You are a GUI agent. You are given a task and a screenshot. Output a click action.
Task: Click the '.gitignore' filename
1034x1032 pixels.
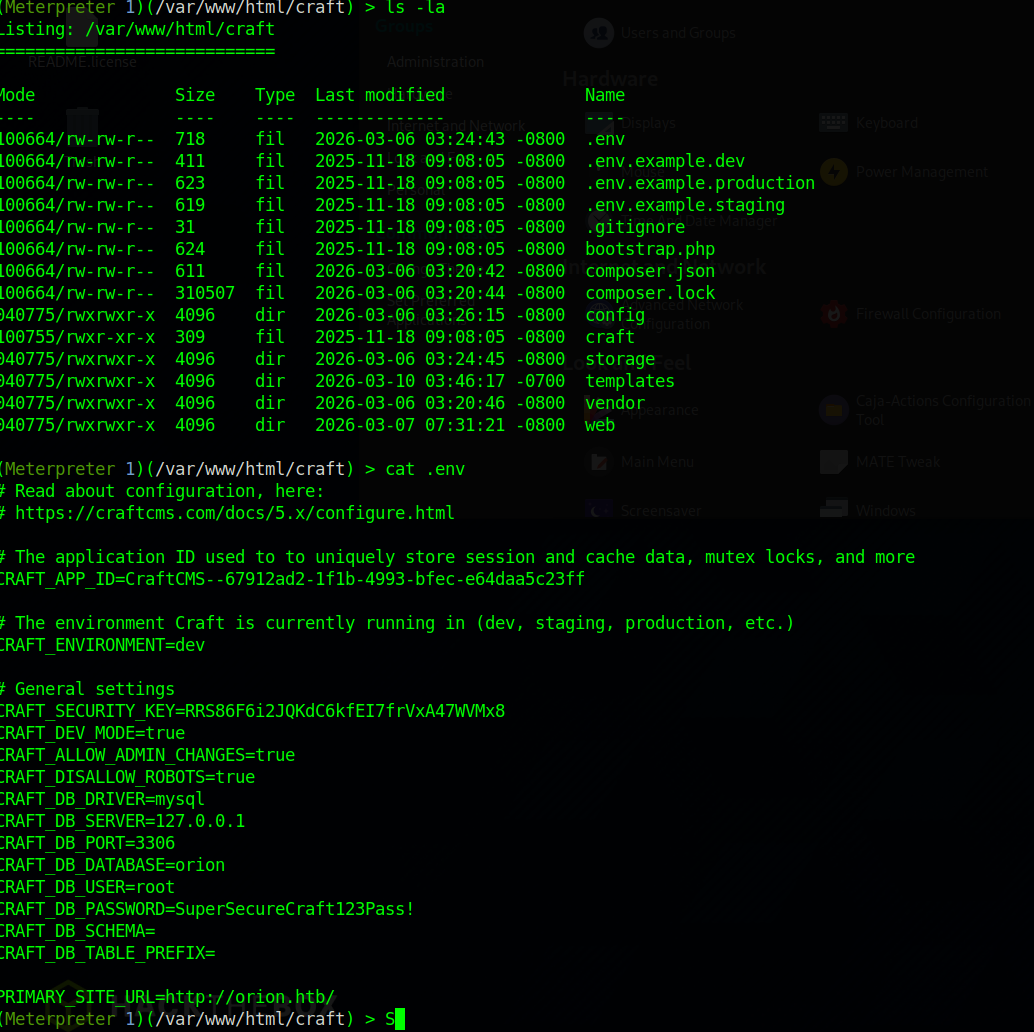click(635, 227)
